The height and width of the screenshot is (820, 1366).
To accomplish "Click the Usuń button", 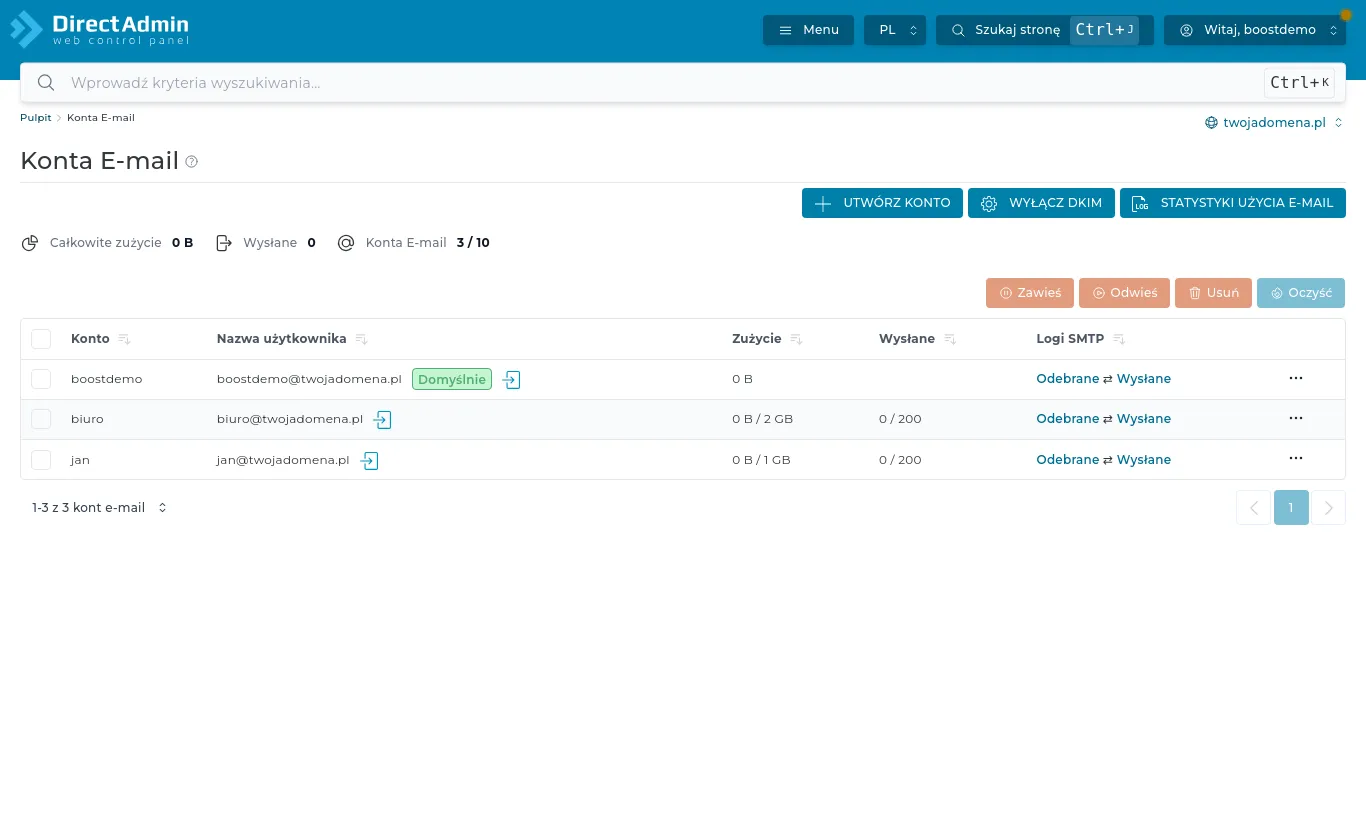I will [x=1213, y=293].
